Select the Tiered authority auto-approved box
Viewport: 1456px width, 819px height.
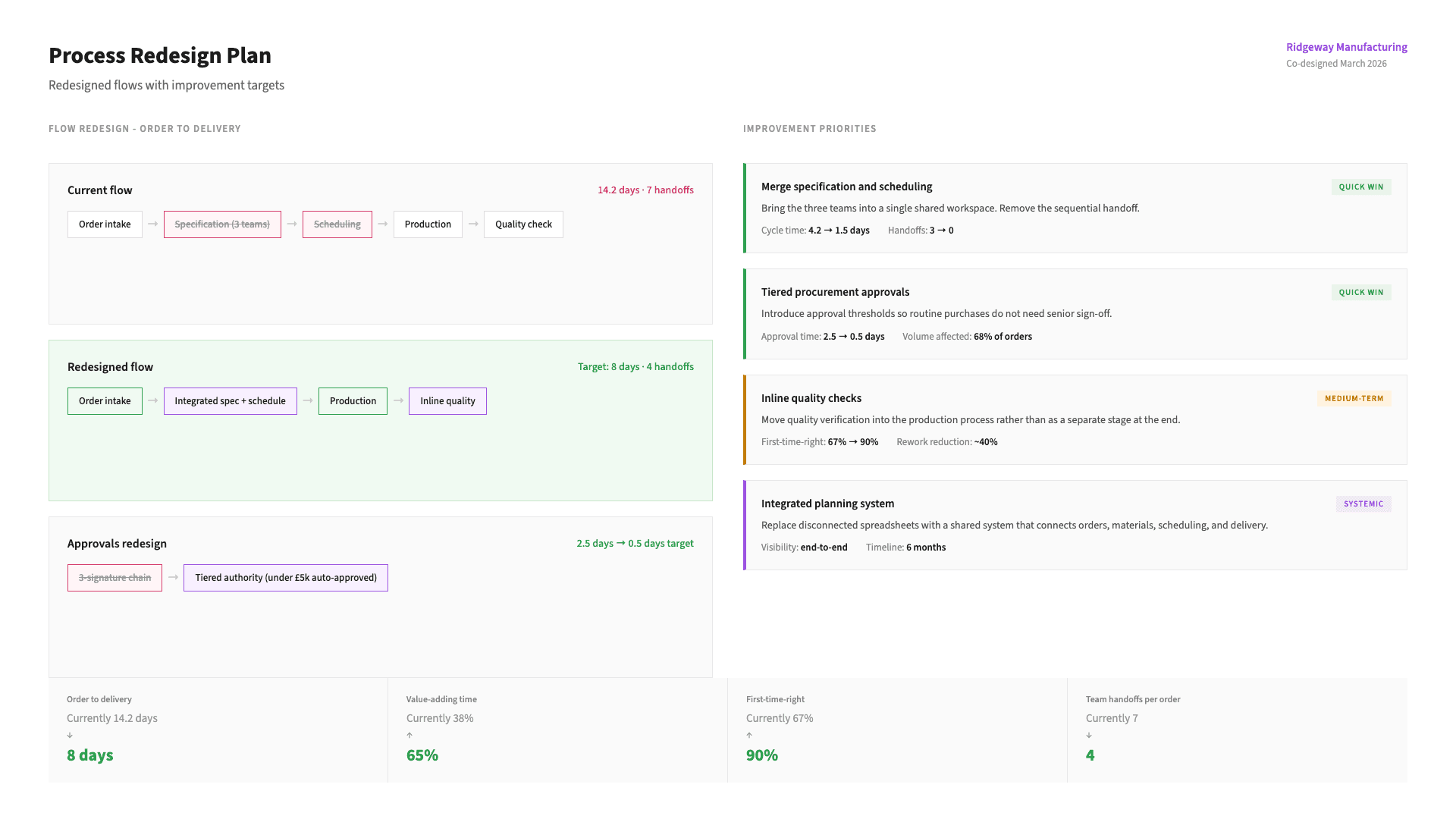coord(285,578)
